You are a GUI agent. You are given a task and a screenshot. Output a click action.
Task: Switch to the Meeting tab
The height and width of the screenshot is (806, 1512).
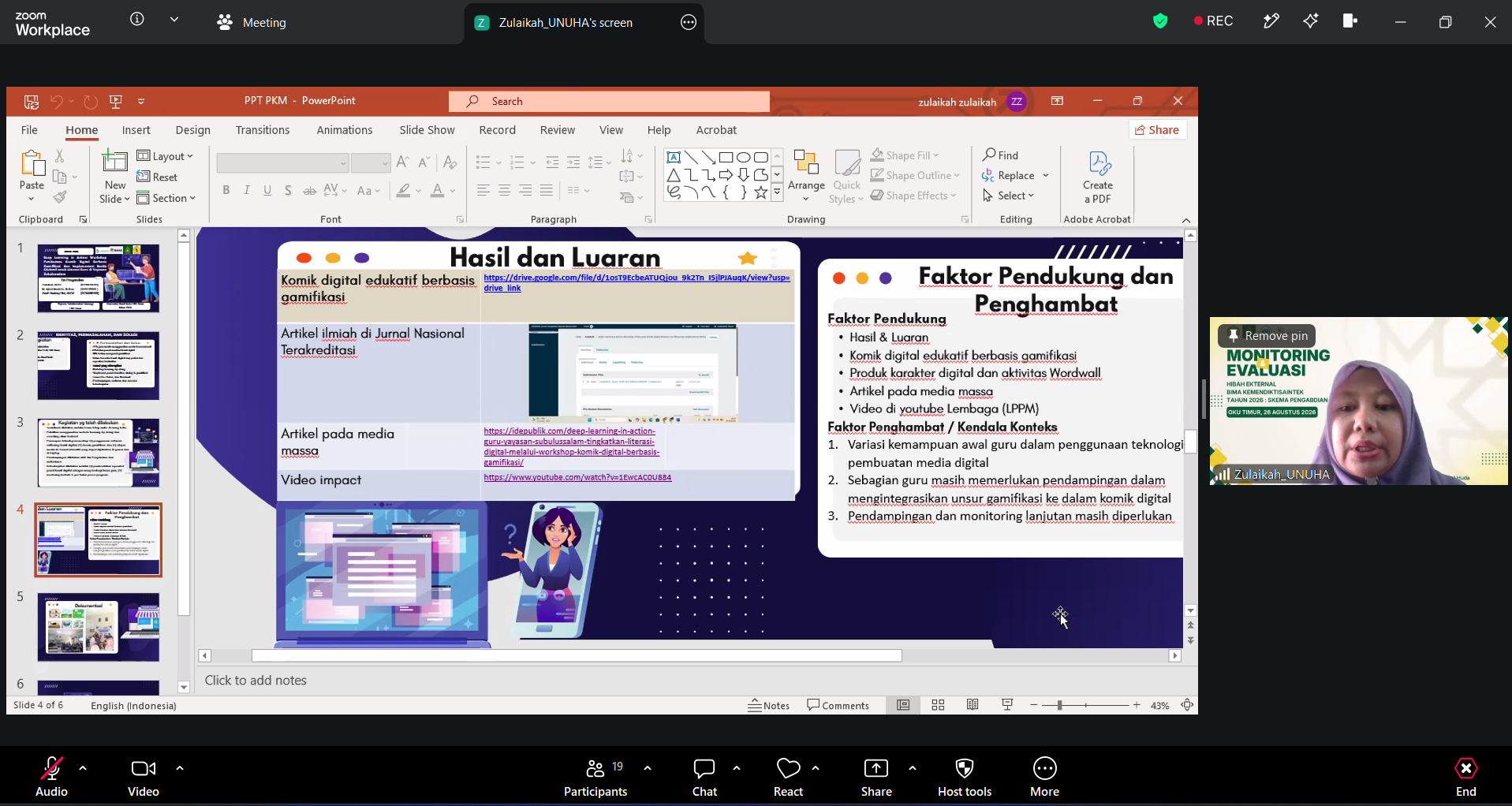pyautogui.click(x=252, y=22)
